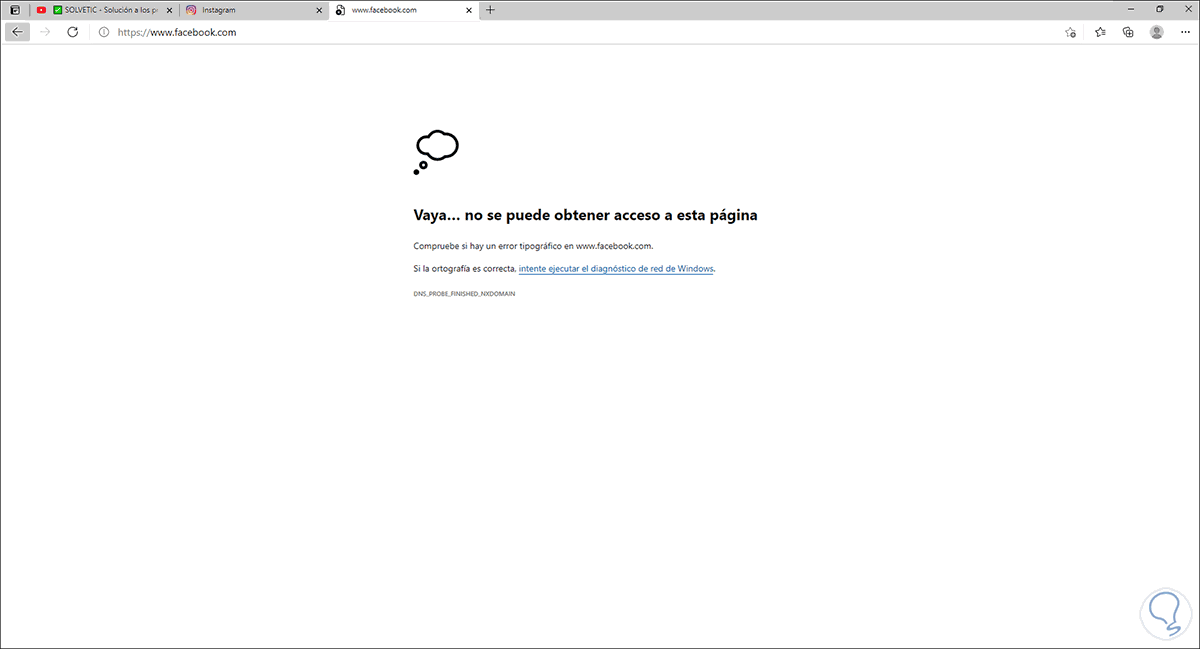Restore down the browser window
The width and height of the screenshot is (1200, 649).
pos(1160,9)
